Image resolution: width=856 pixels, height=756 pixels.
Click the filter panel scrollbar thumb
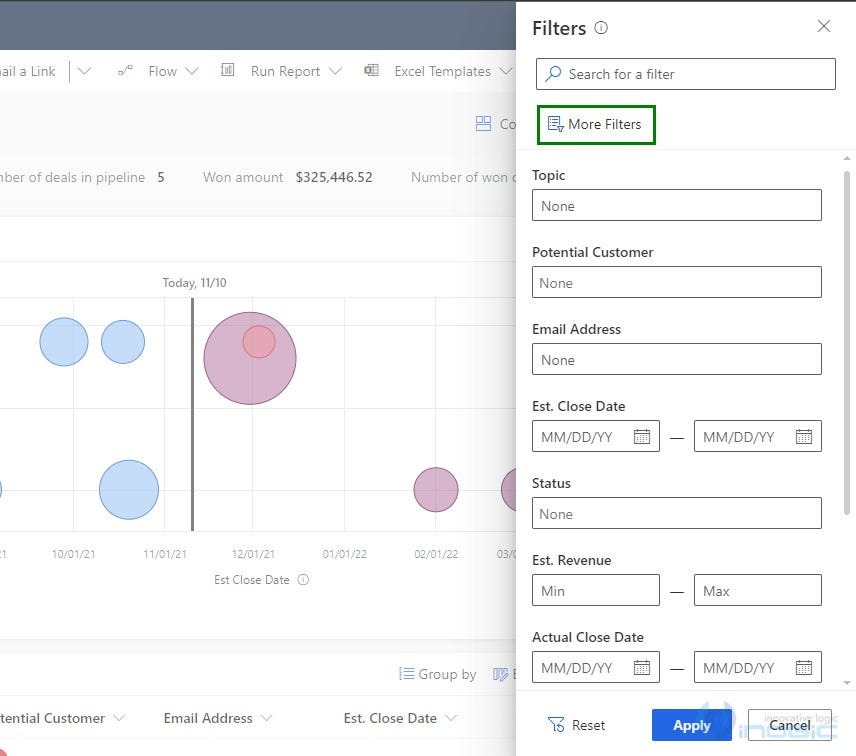pyautogui.click(x=847, y=343)
